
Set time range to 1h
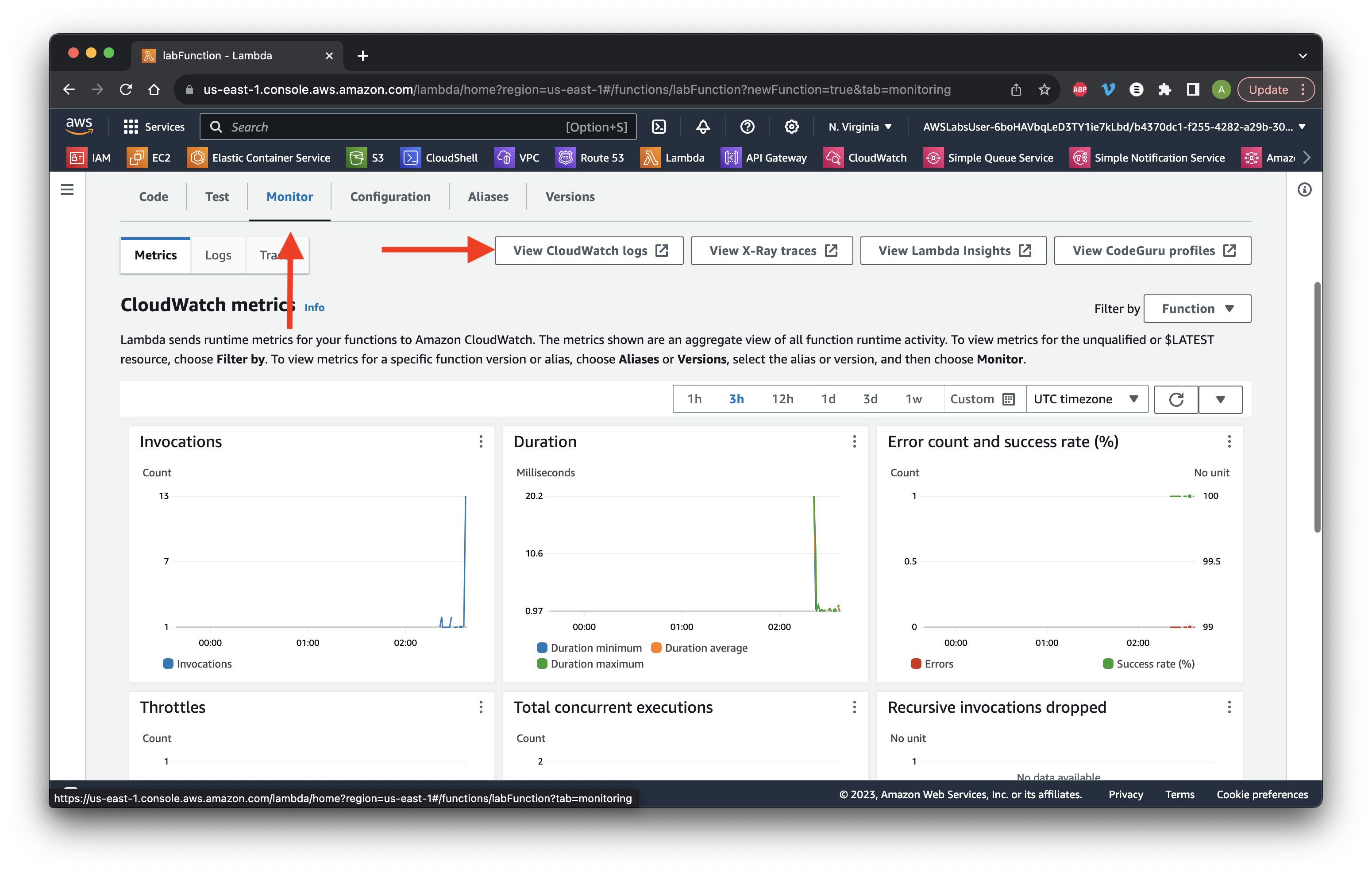click(694, 399)
